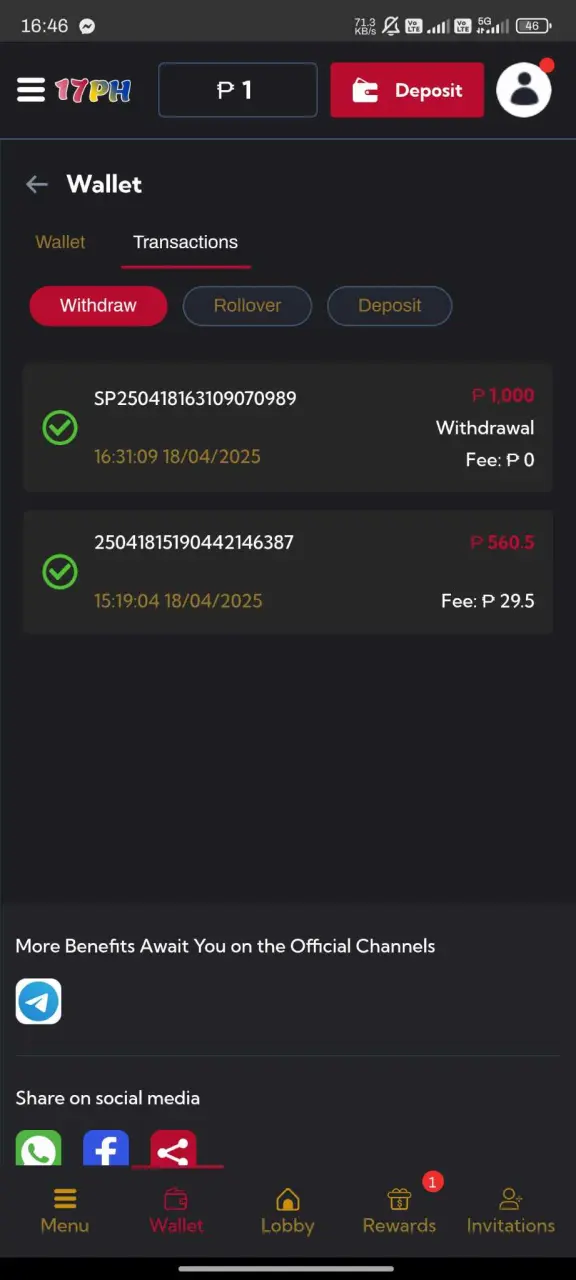Screen dimensions: 576x1280
Task: Tap the red share icon
Action: coord(173,1148)
